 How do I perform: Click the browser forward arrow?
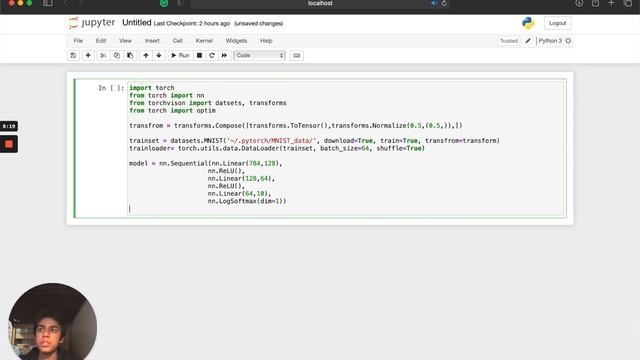pos(81,3)
